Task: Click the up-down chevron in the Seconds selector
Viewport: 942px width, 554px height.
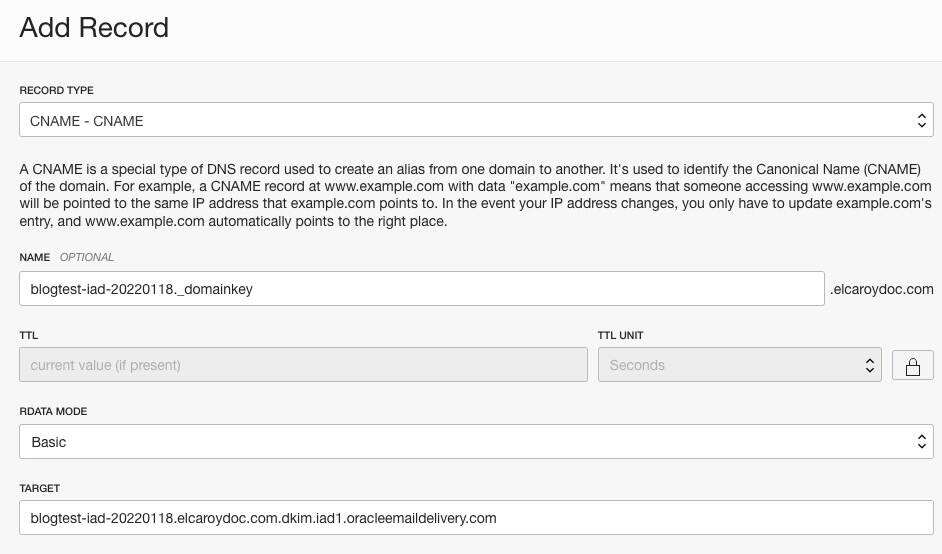Action: point(869,365)
